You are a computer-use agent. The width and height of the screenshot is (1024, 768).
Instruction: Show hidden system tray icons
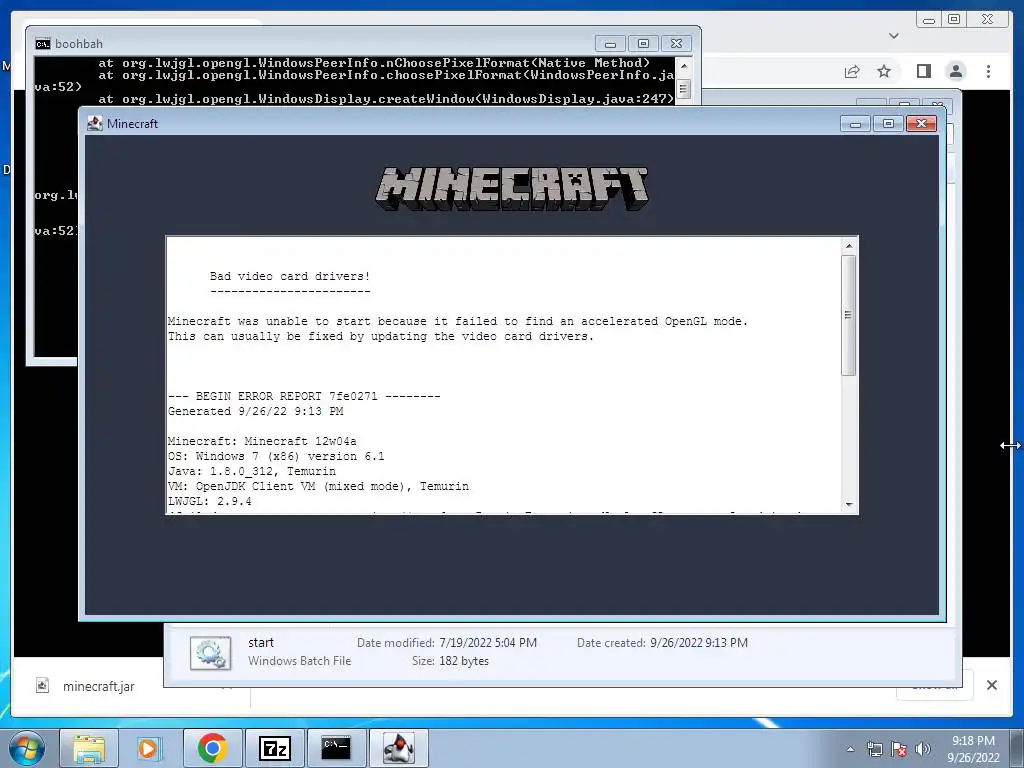(x=850, y=749)
